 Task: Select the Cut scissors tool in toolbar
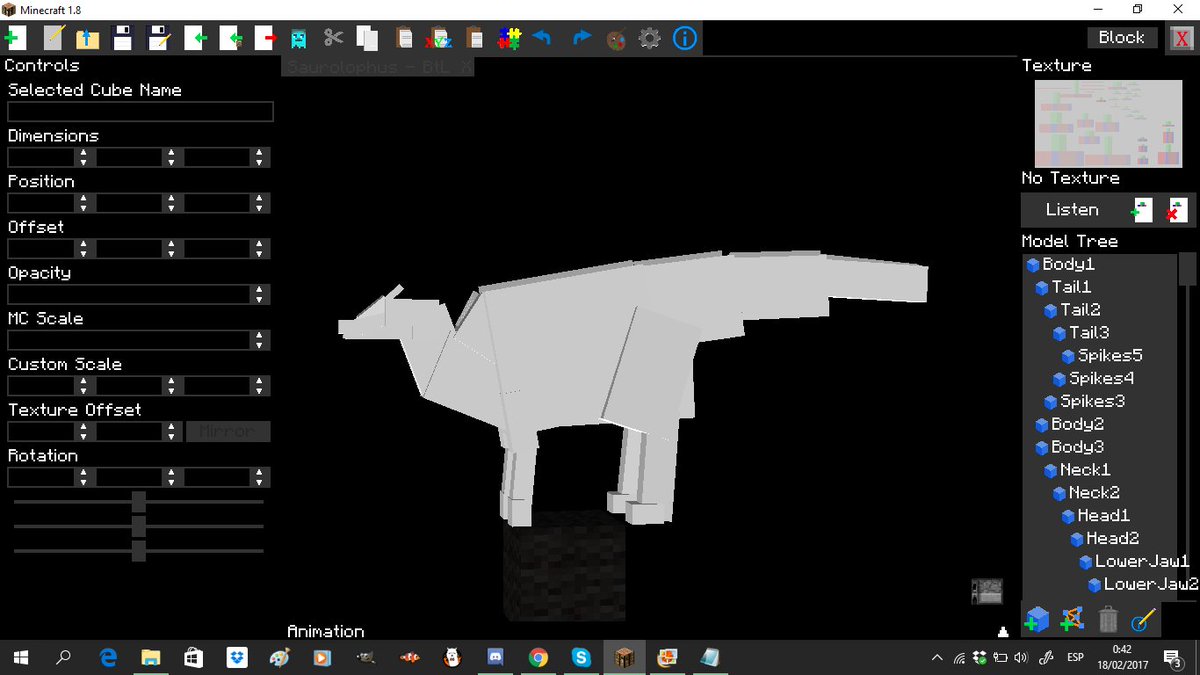pos(335,37)
